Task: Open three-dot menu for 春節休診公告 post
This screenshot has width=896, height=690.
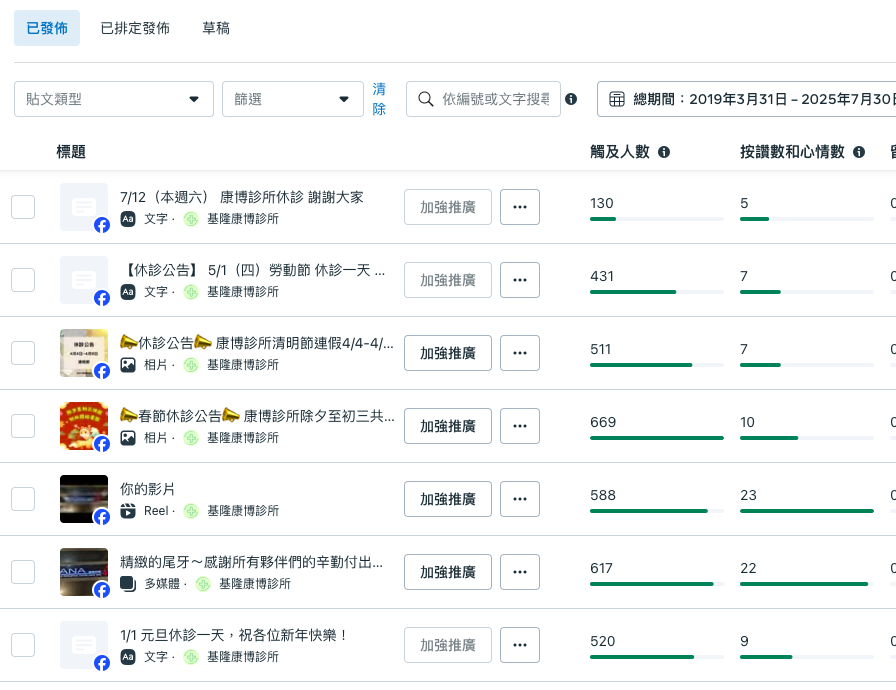Action: 519,426
